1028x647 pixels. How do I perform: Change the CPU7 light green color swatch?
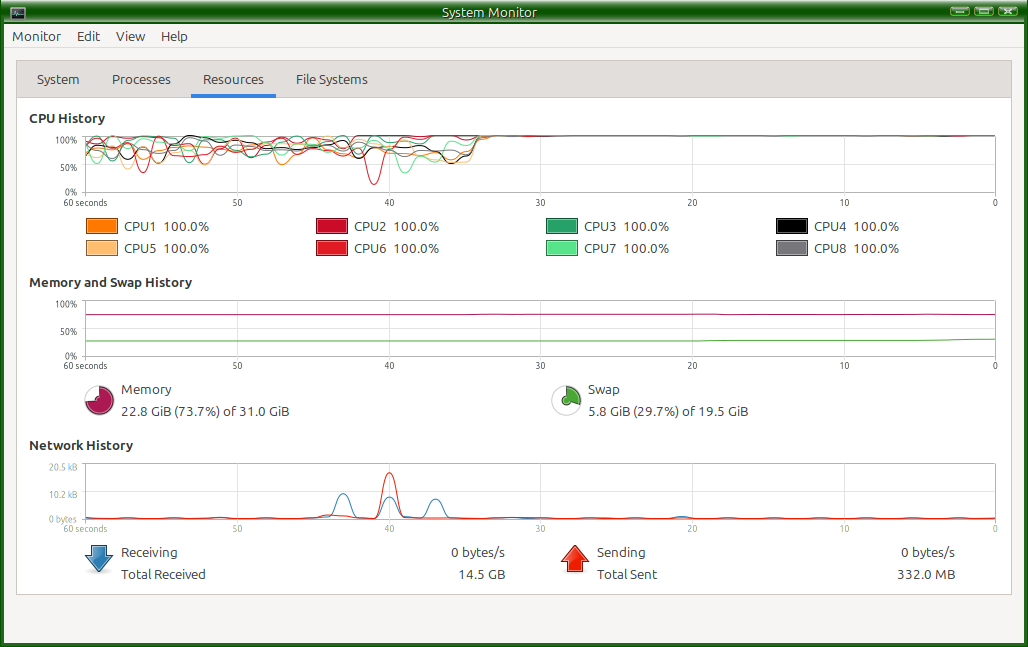click(562, 248)
